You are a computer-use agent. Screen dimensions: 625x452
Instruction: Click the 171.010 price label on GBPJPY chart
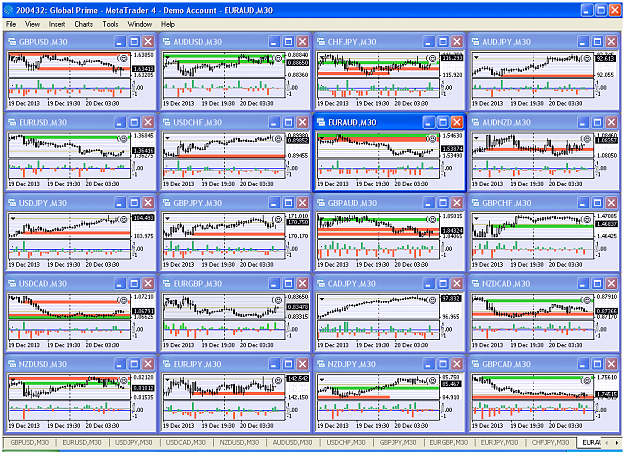(298, 216)
